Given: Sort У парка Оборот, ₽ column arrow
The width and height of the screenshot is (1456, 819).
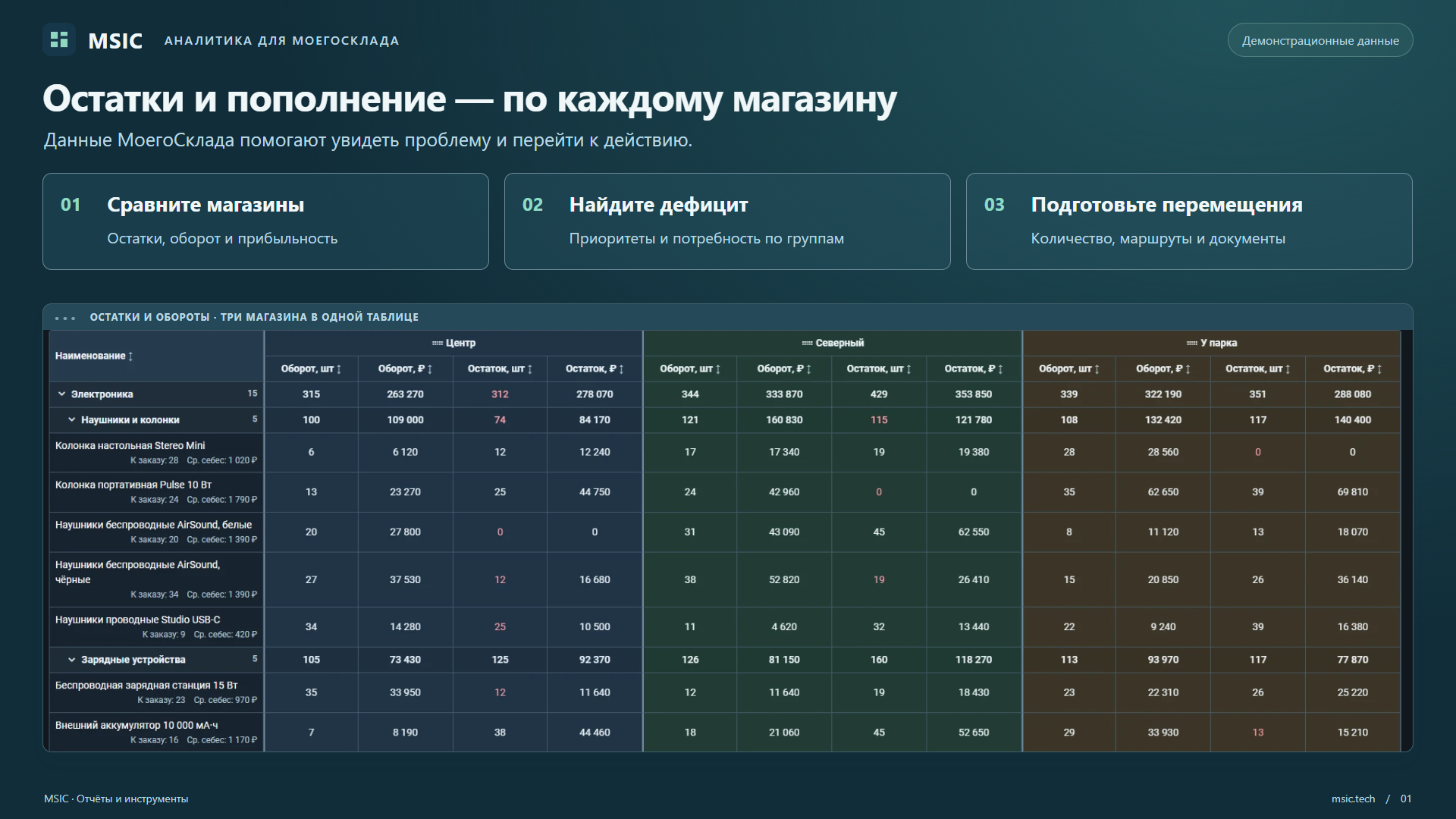Looking at the screenshot, I should click(x=1188, y=369).
